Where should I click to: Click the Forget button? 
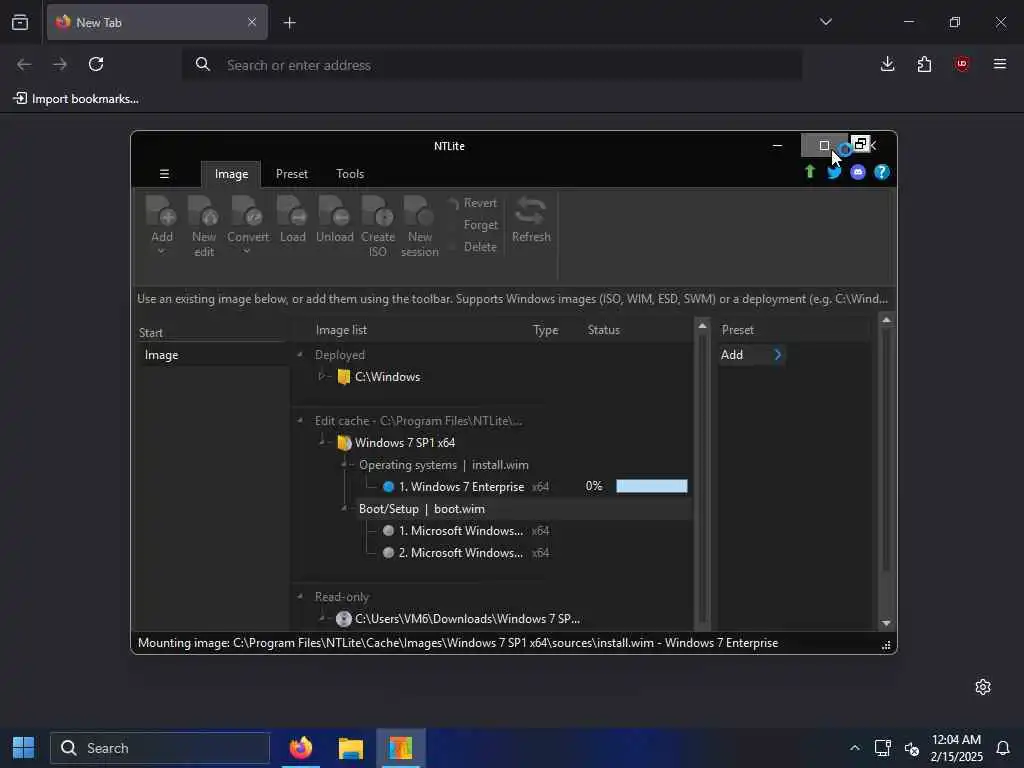point(480,225)
